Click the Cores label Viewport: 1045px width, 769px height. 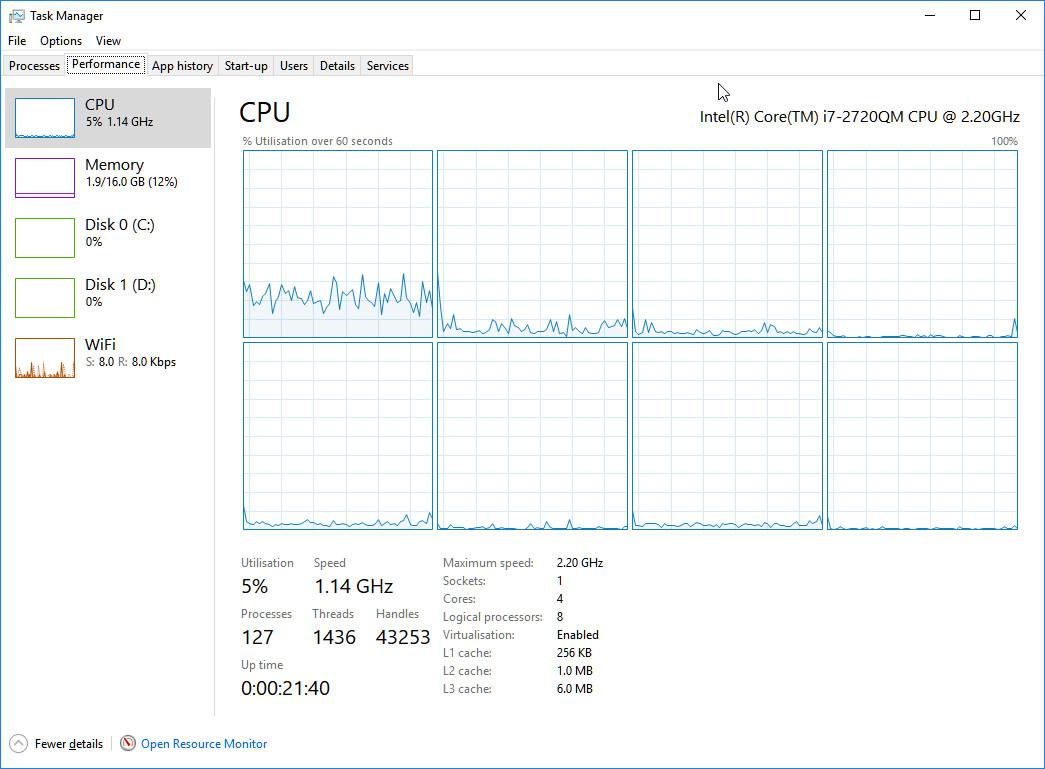459,599
